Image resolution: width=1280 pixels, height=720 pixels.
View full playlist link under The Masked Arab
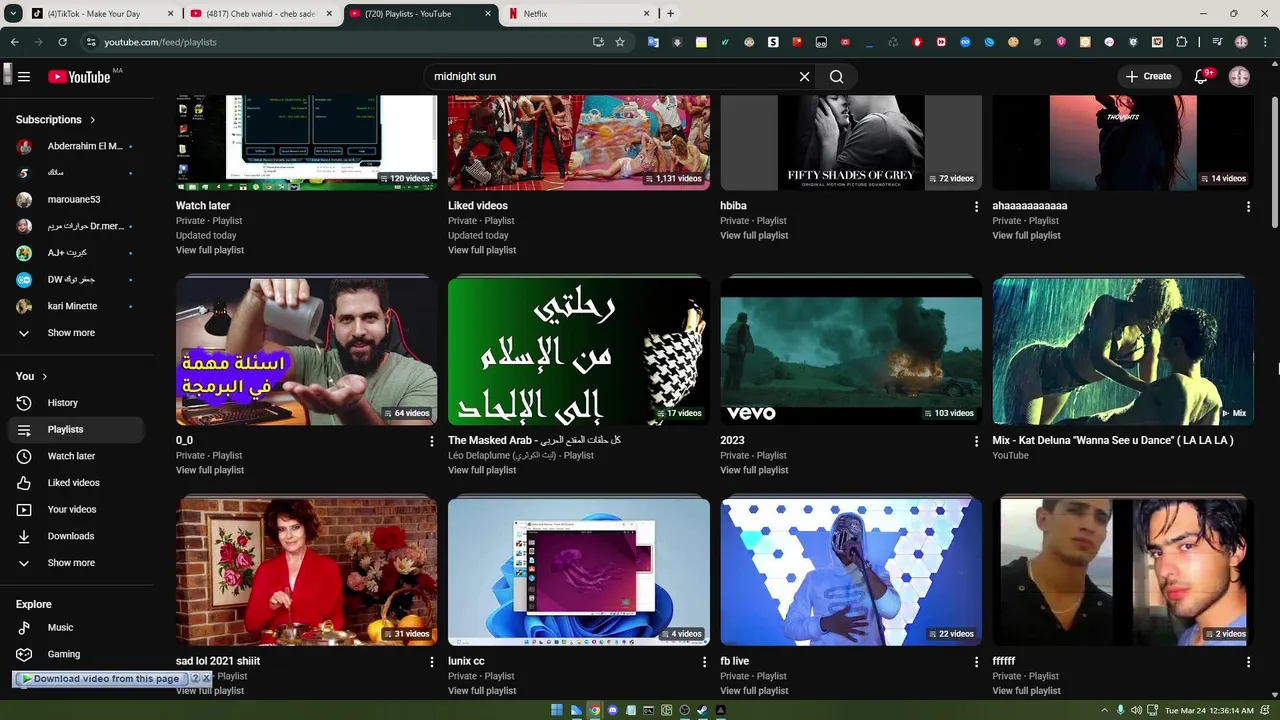[482, 471]
